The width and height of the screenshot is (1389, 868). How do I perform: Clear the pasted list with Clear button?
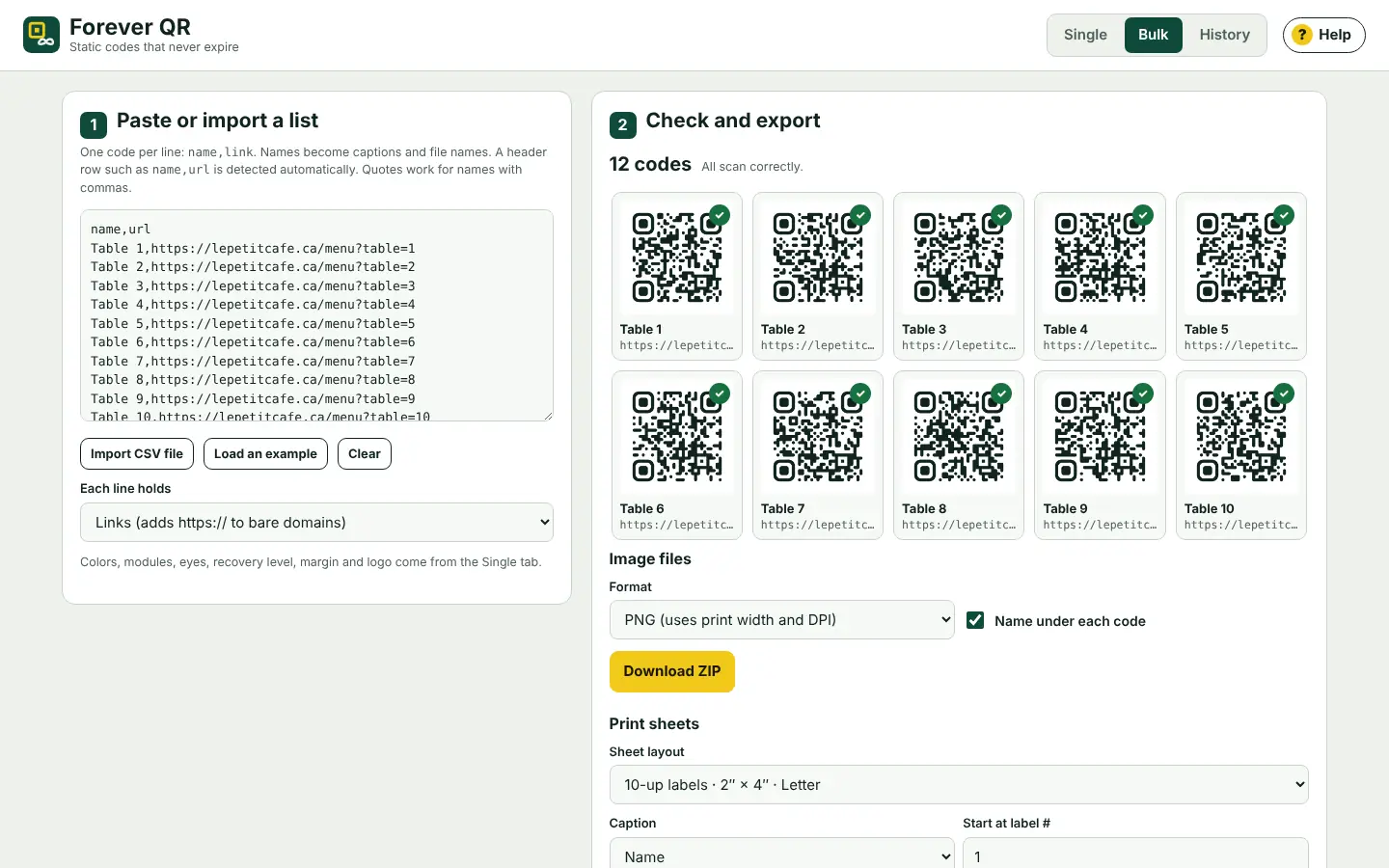click(365, 454)
